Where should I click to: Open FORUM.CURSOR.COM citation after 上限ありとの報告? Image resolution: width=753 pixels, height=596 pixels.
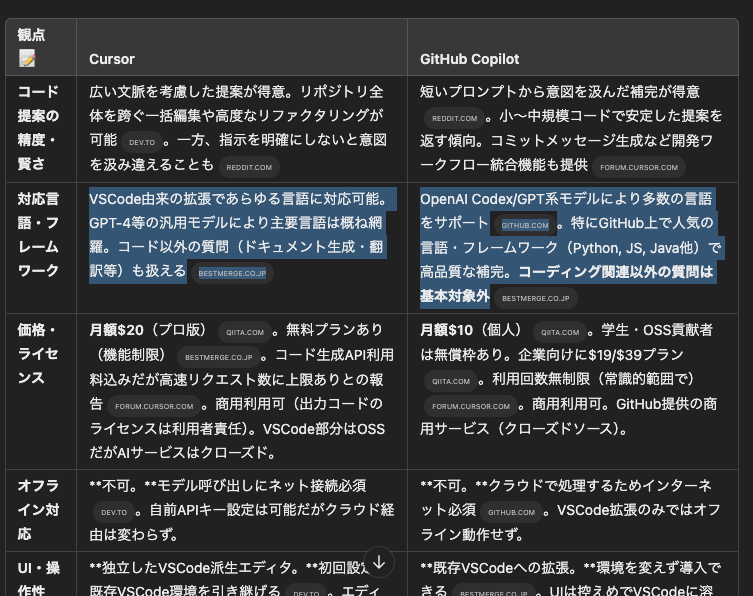[154, 406]
